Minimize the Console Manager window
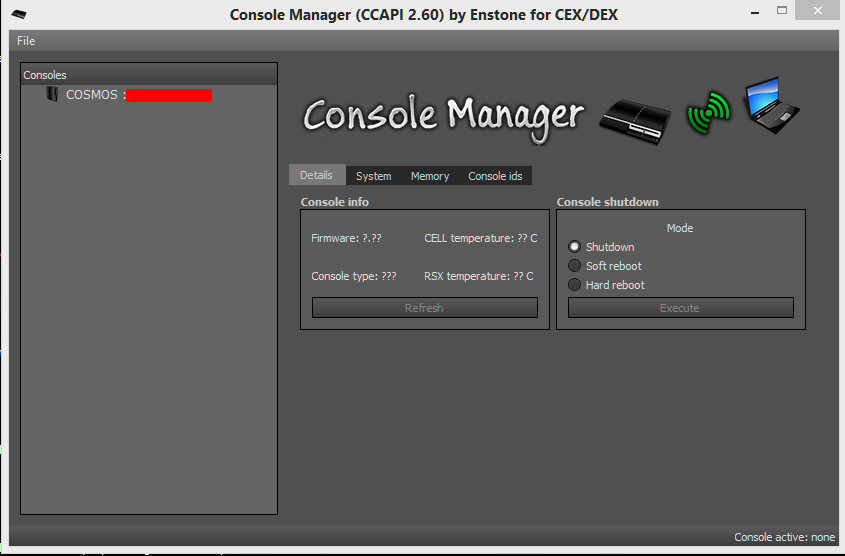The width and height of the screenshot is (845, 556). click(x=751, y=11)
